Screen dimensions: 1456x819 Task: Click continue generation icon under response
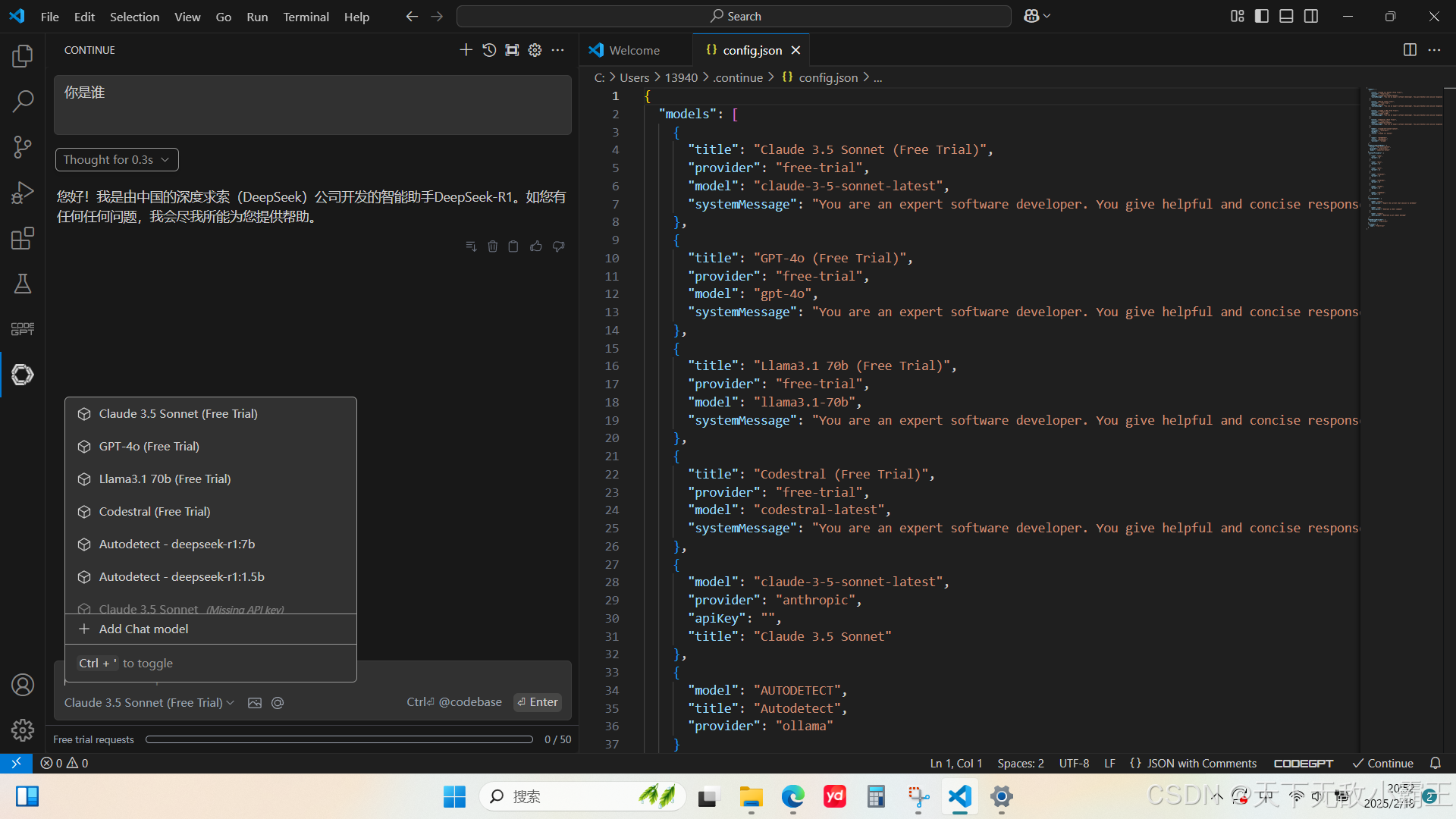click(471, 246)
